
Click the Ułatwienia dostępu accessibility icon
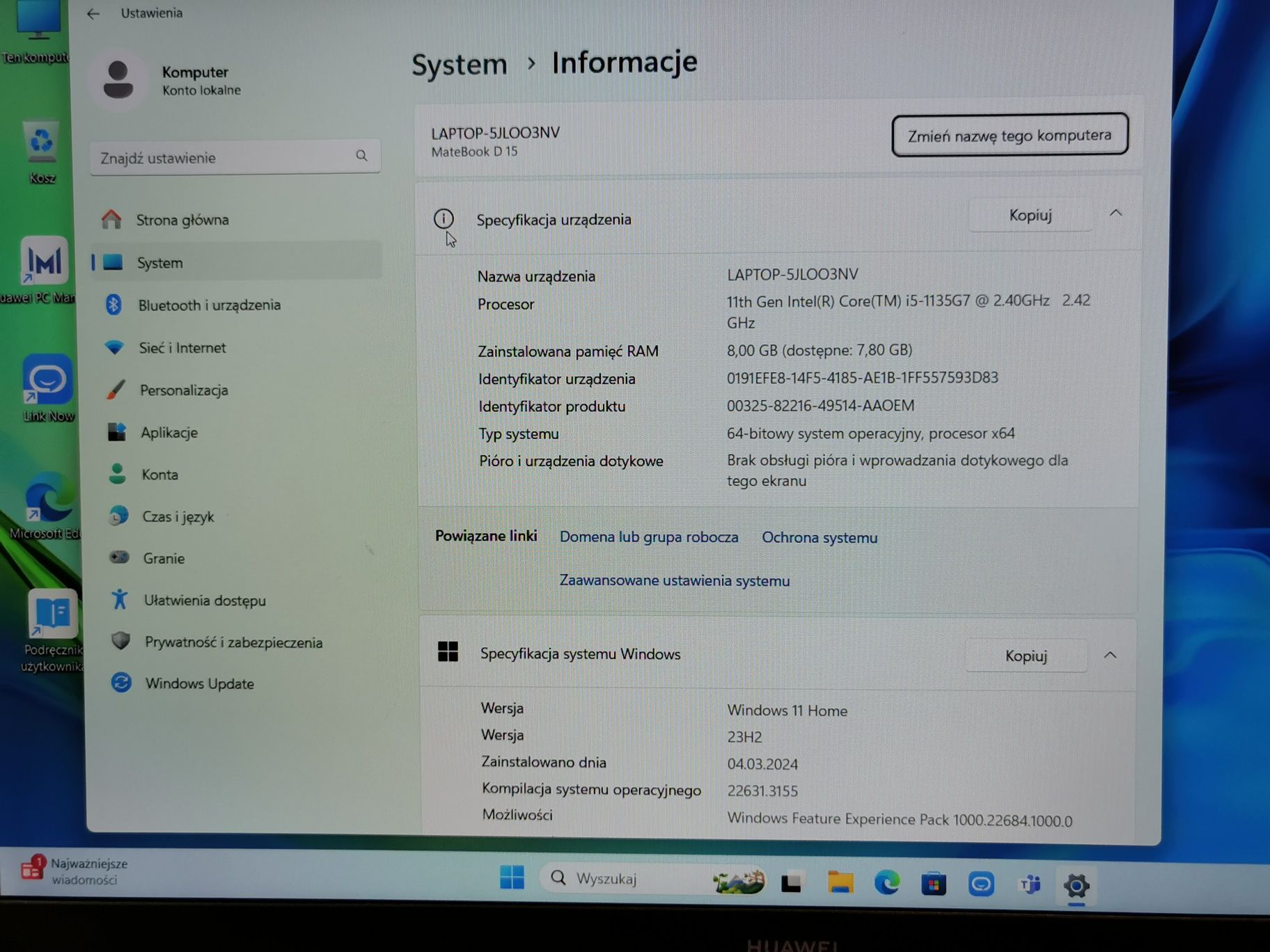(x=120, y=599)
